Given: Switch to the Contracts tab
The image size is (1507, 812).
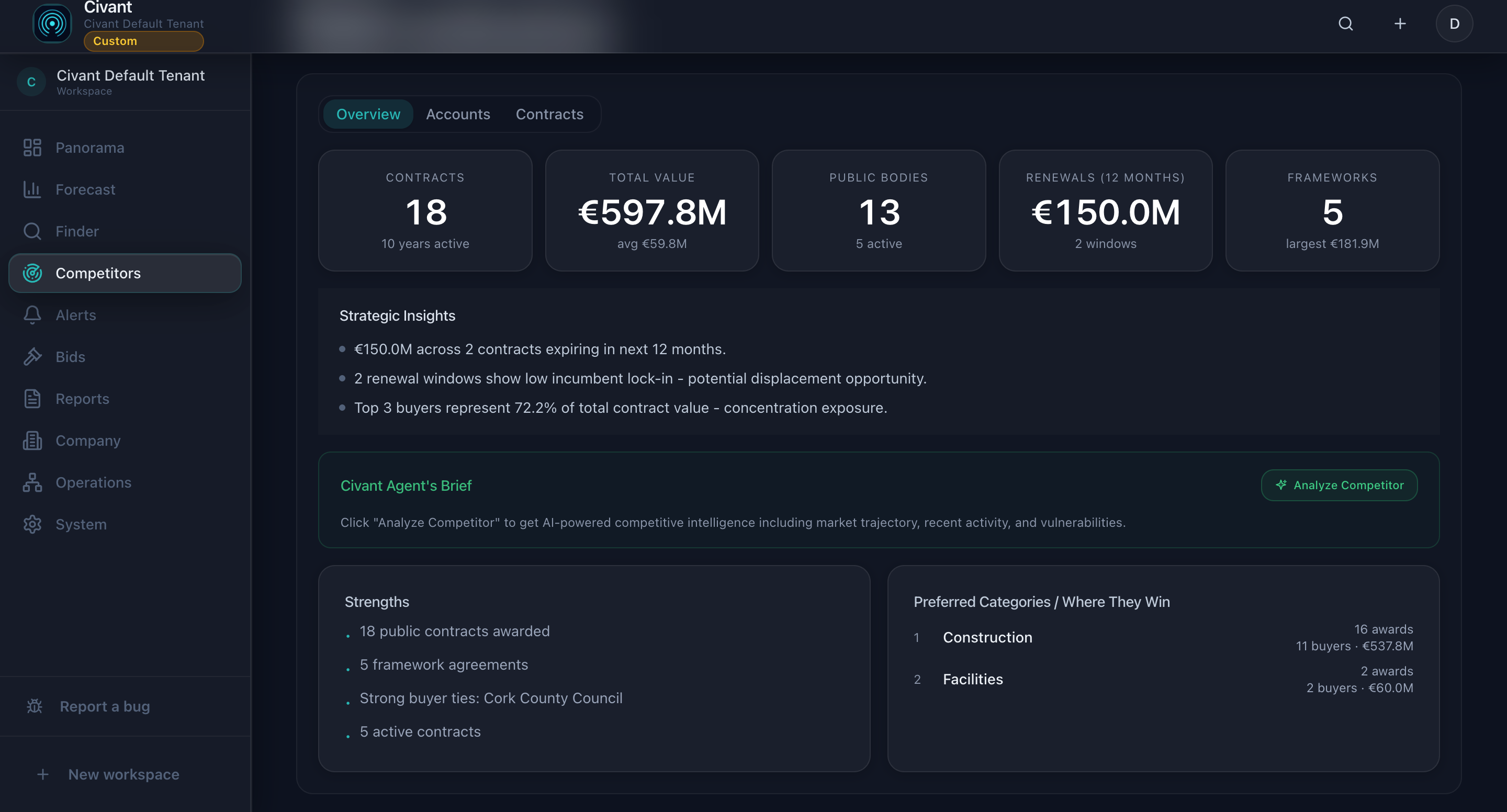Looking at the screenshot, I should tap(549, 114).
